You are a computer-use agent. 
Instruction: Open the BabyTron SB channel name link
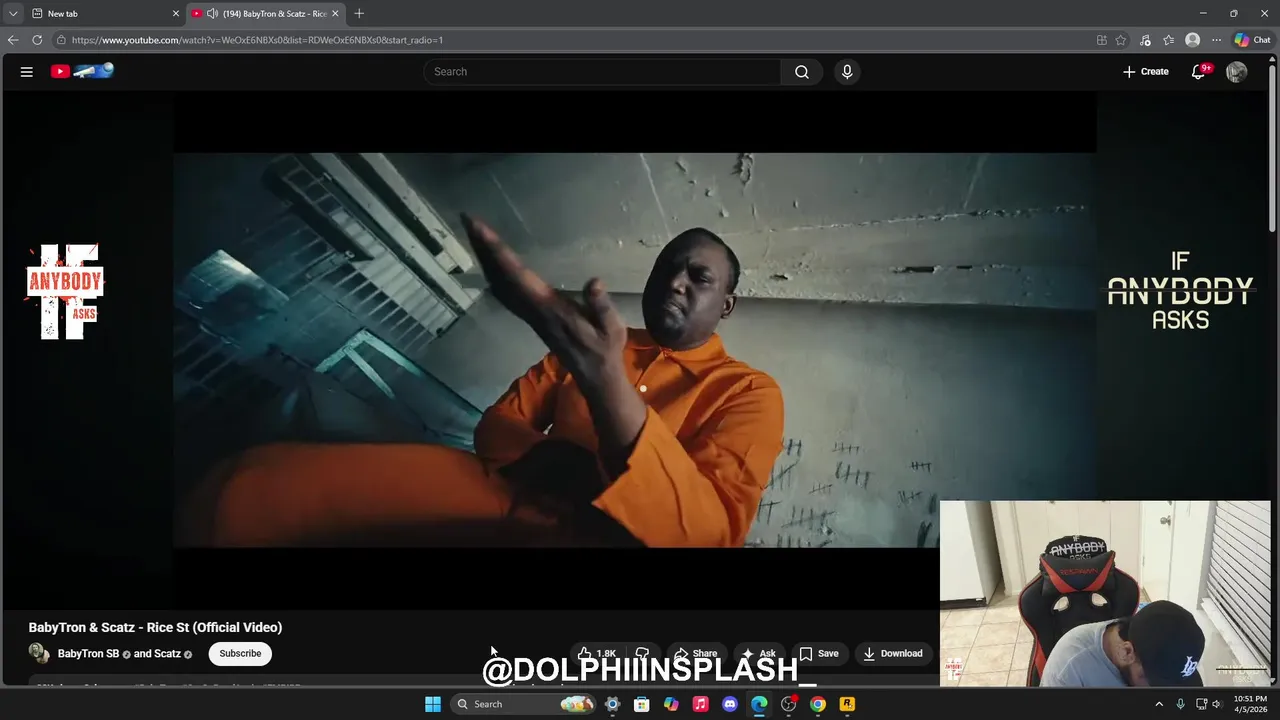[x=88, y=654]
